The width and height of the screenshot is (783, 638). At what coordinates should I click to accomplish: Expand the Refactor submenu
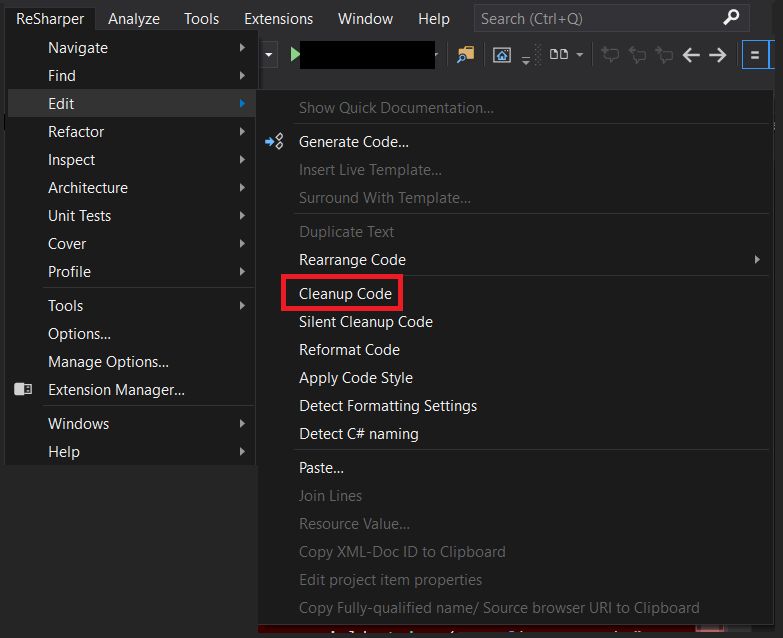click(132, 131)
